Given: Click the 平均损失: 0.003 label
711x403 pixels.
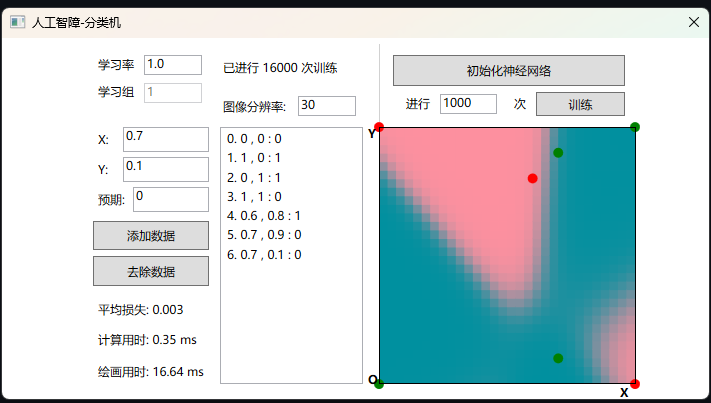Looking at the screenshot, I should point(141,310).
